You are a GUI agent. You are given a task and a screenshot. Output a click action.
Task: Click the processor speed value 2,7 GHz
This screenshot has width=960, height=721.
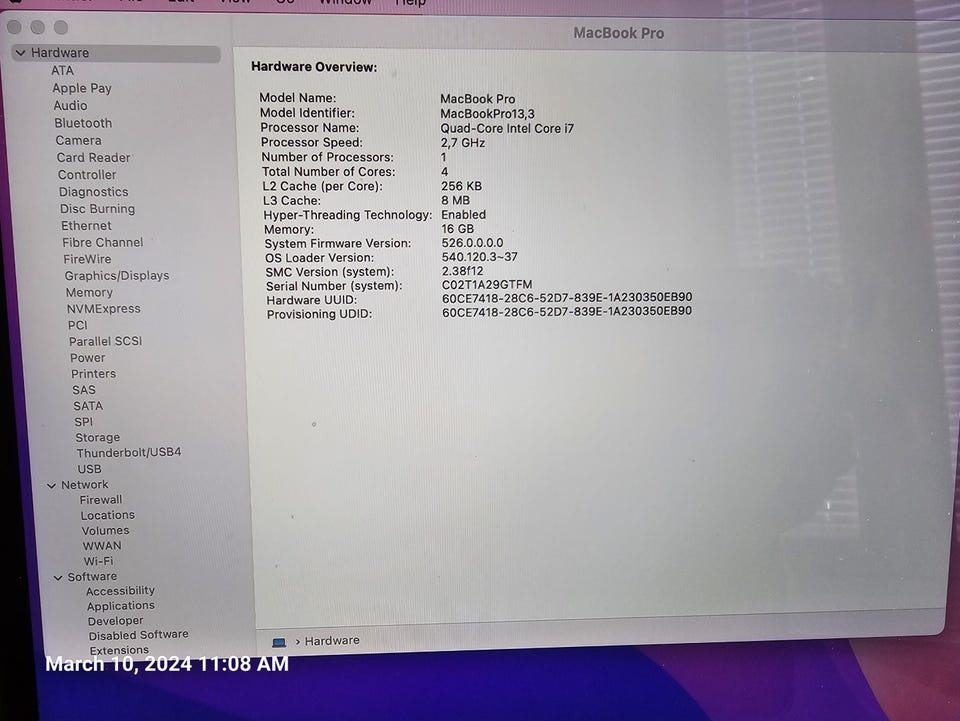coord(463,143)
